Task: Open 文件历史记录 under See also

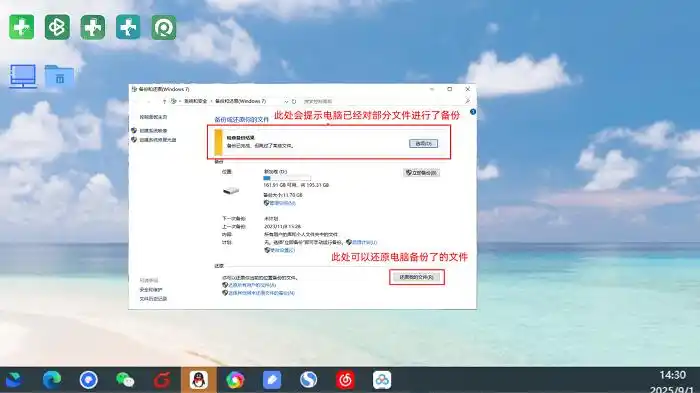Action: [x=153, y=299]
